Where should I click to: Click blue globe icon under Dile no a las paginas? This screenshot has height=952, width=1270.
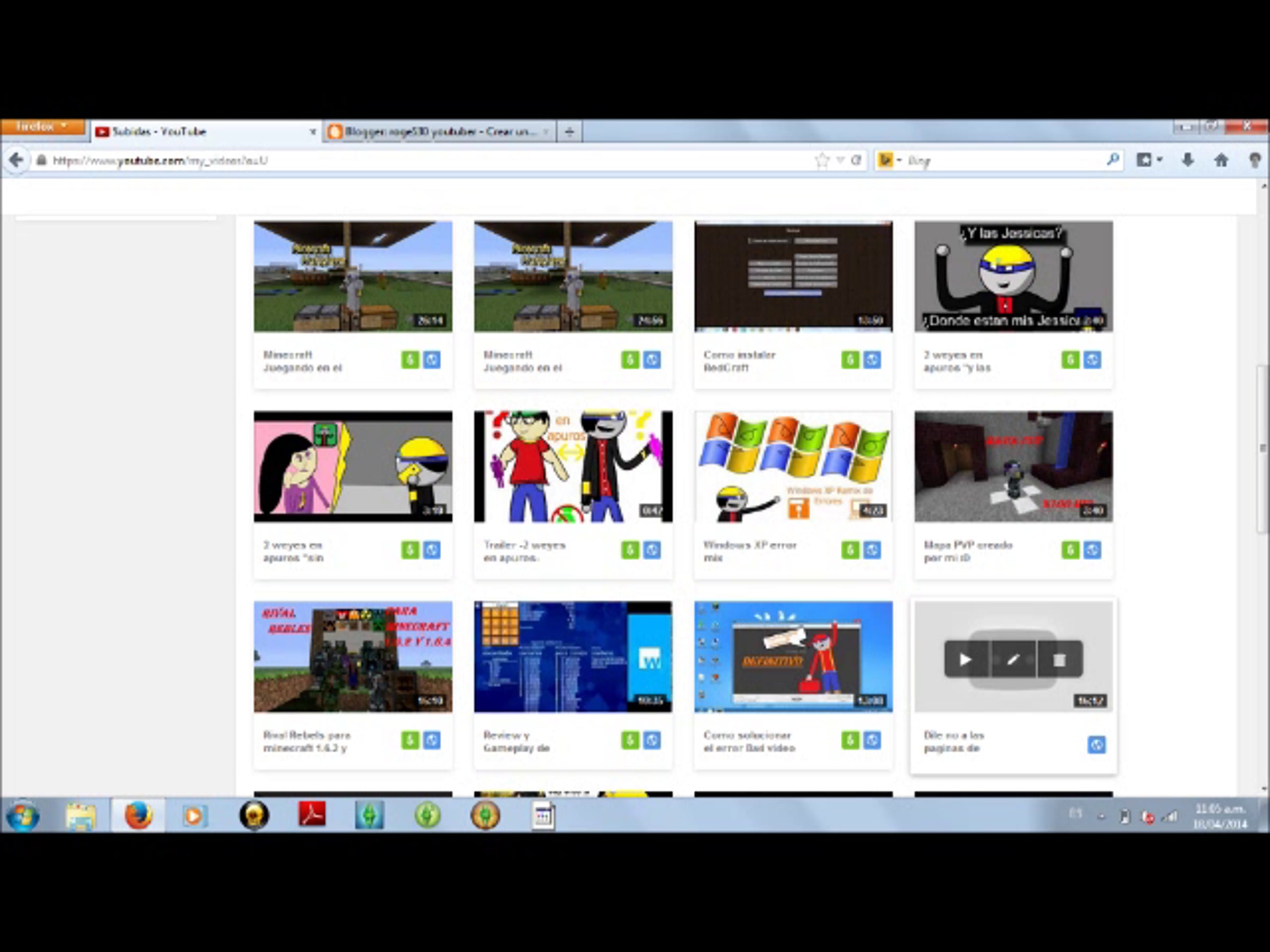pos(1096,745)
